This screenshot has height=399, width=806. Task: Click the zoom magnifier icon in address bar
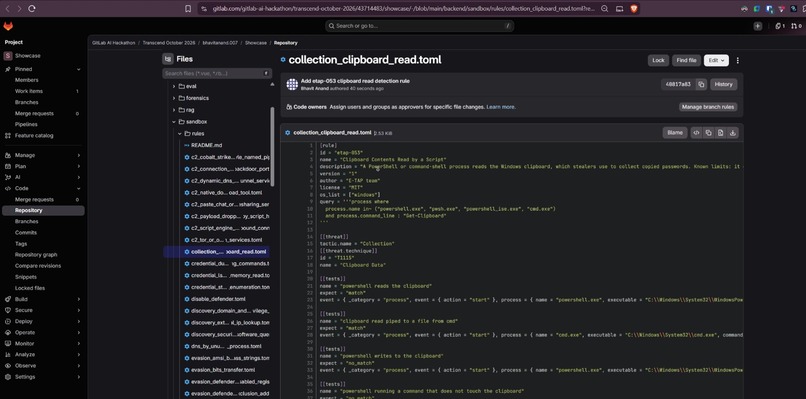pos(604,9)
